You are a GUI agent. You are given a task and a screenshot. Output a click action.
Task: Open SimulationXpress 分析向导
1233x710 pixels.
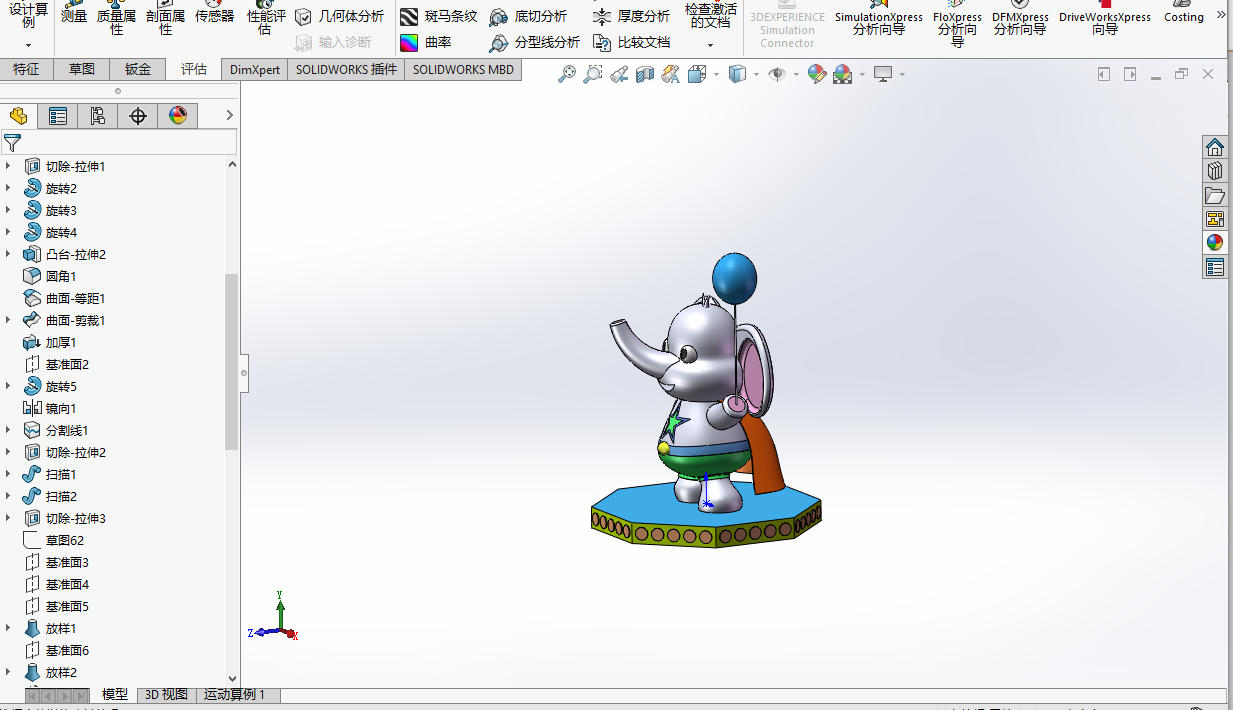coord(879,20)
